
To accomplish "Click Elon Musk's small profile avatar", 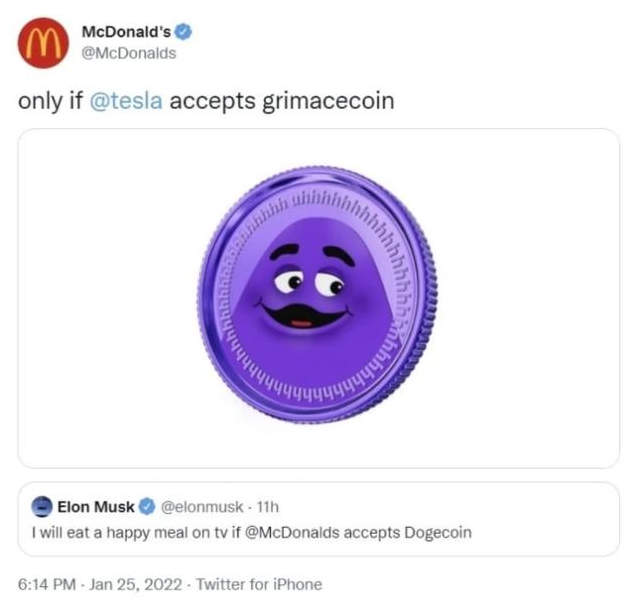I will click(x=42, y=507).
